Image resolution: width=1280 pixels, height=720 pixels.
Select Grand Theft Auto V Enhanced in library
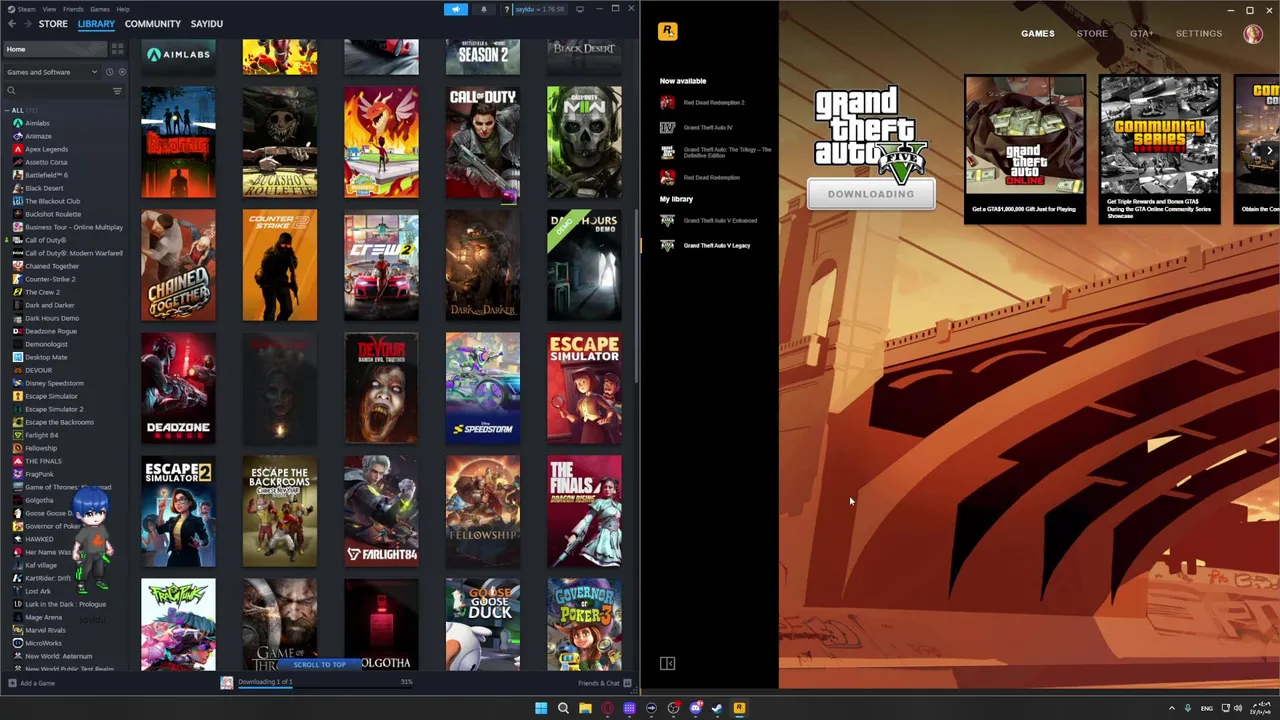720,220
